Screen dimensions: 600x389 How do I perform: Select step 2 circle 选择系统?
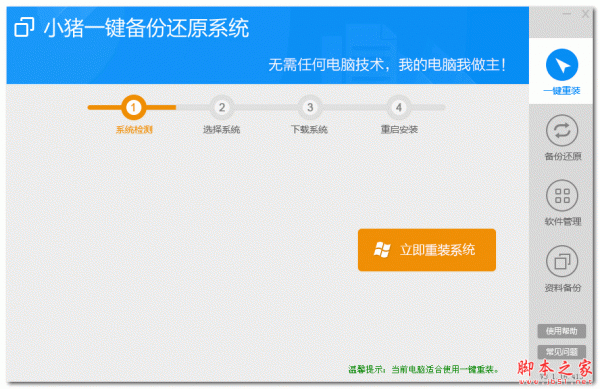point(222,107)
